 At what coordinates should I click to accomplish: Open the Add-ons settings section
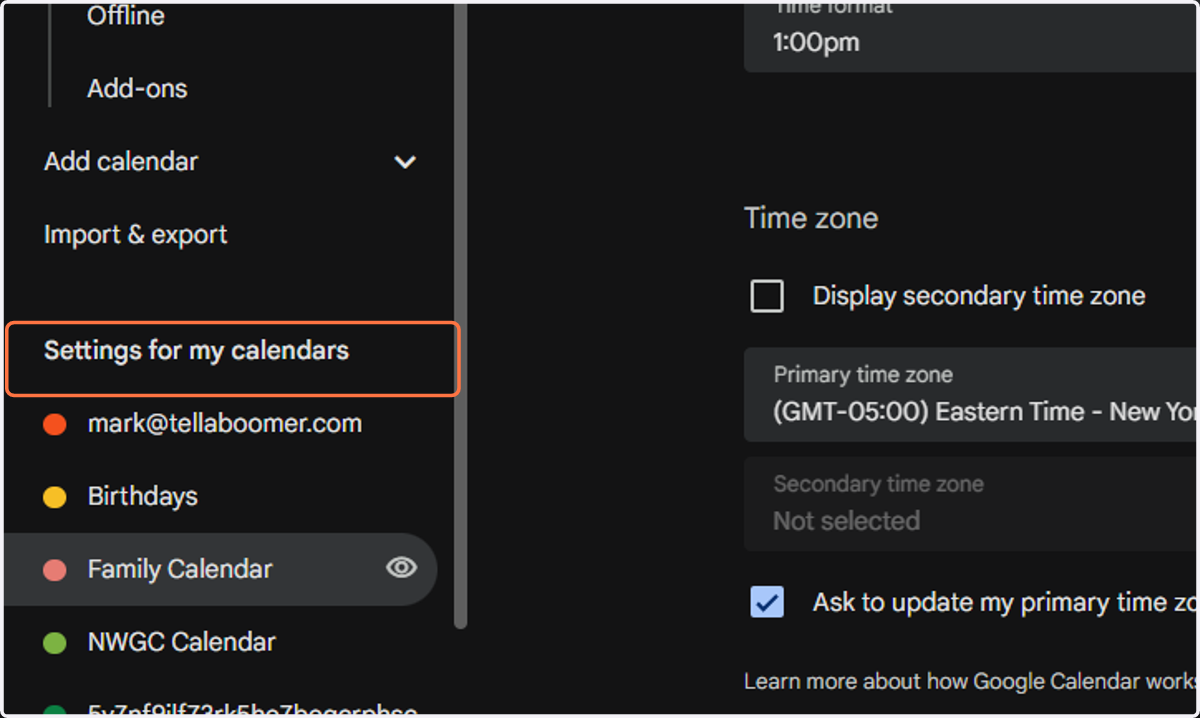coord(137,89)
